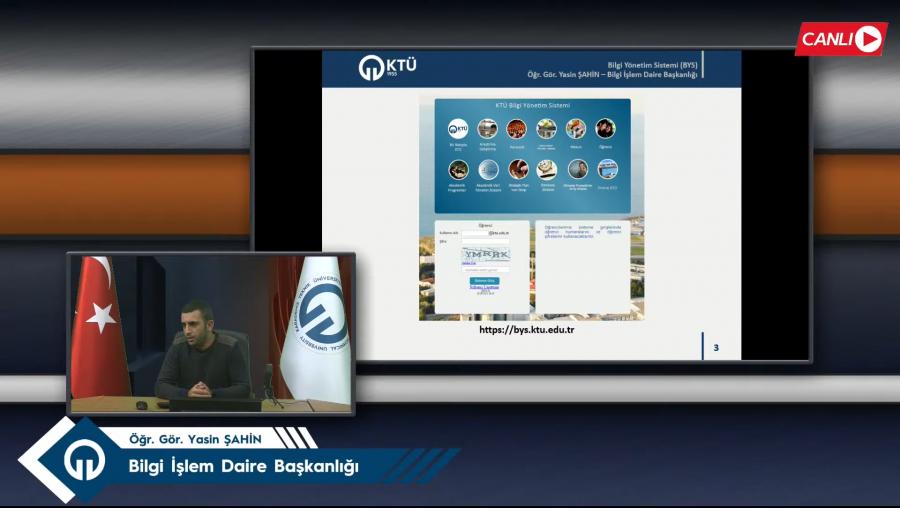Click the KTÜ logo circle in the portal grid

pyautogui.click(x=458, y=128)
